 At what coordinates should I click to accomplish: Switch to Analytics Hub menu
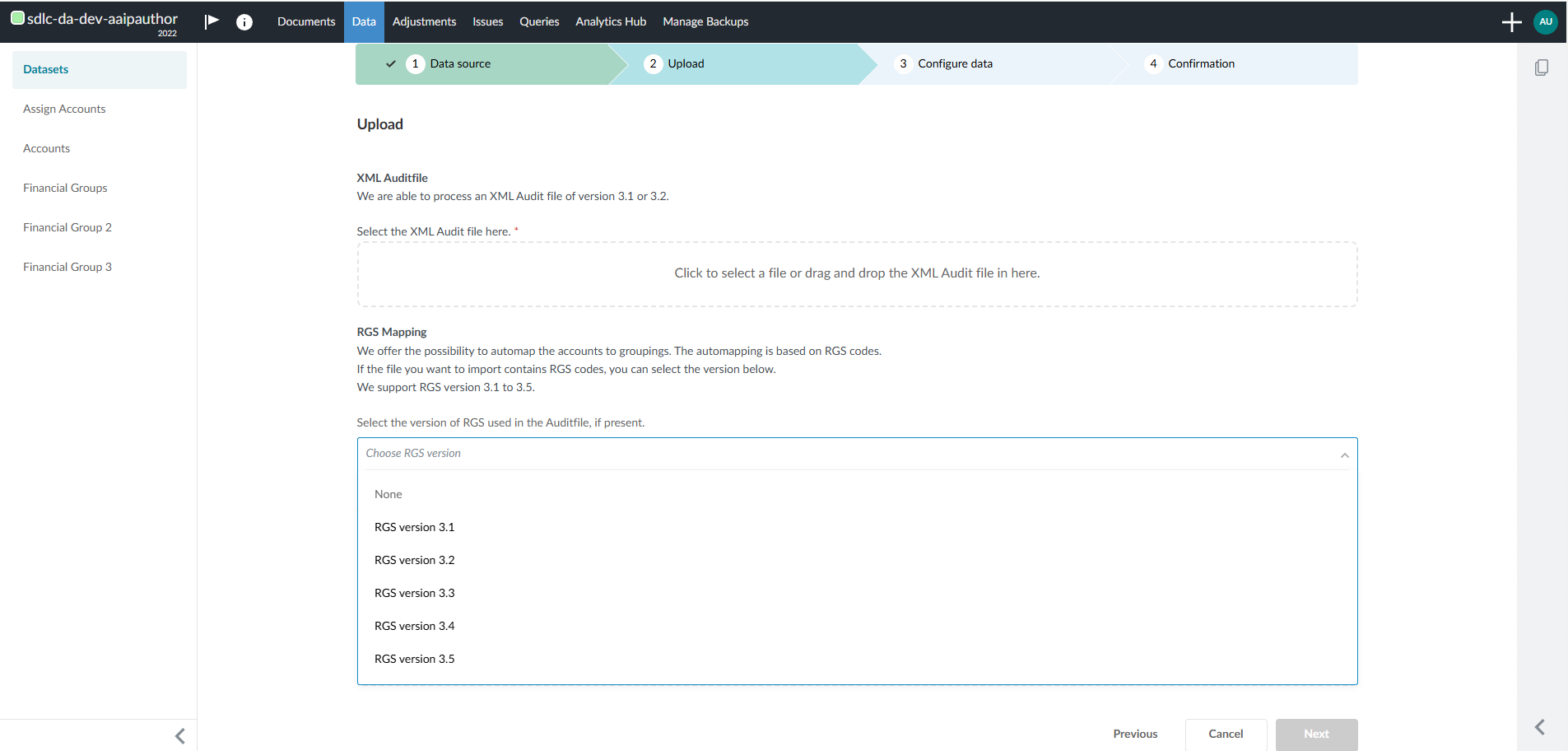coord(611,22)
